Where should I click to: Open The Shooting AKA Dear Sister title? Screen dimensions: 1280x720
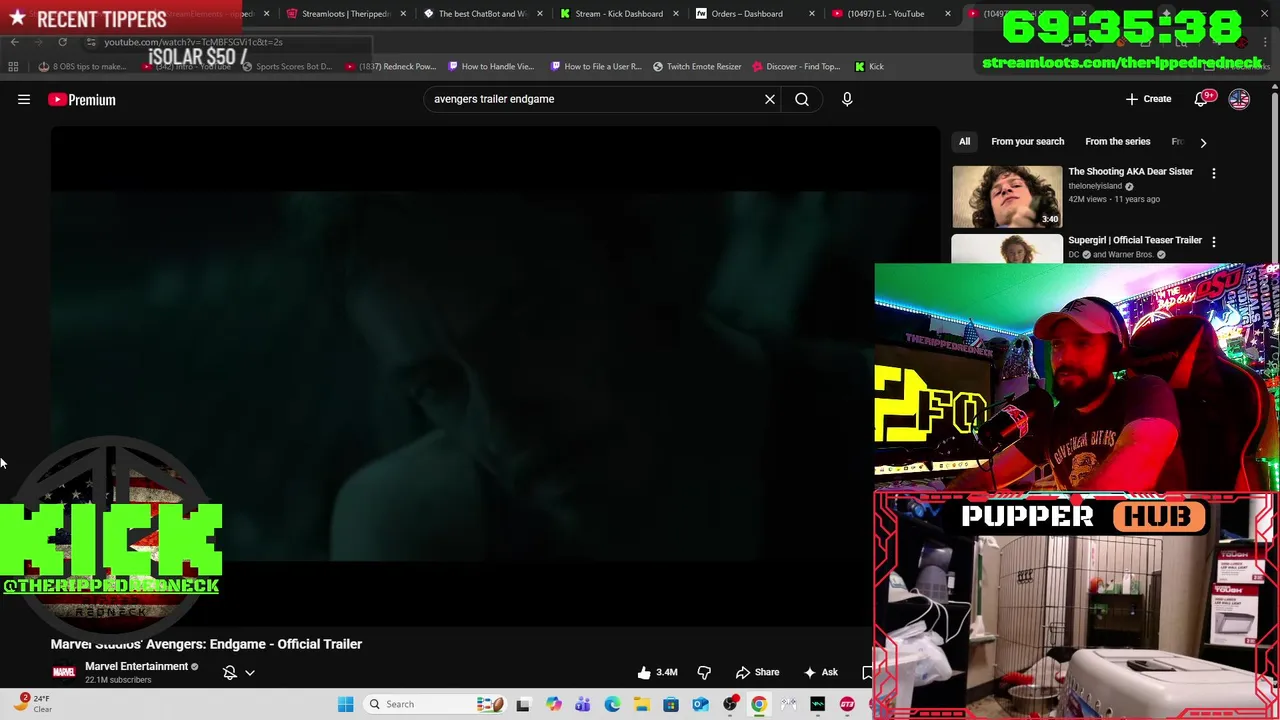tap(1130, 171)
